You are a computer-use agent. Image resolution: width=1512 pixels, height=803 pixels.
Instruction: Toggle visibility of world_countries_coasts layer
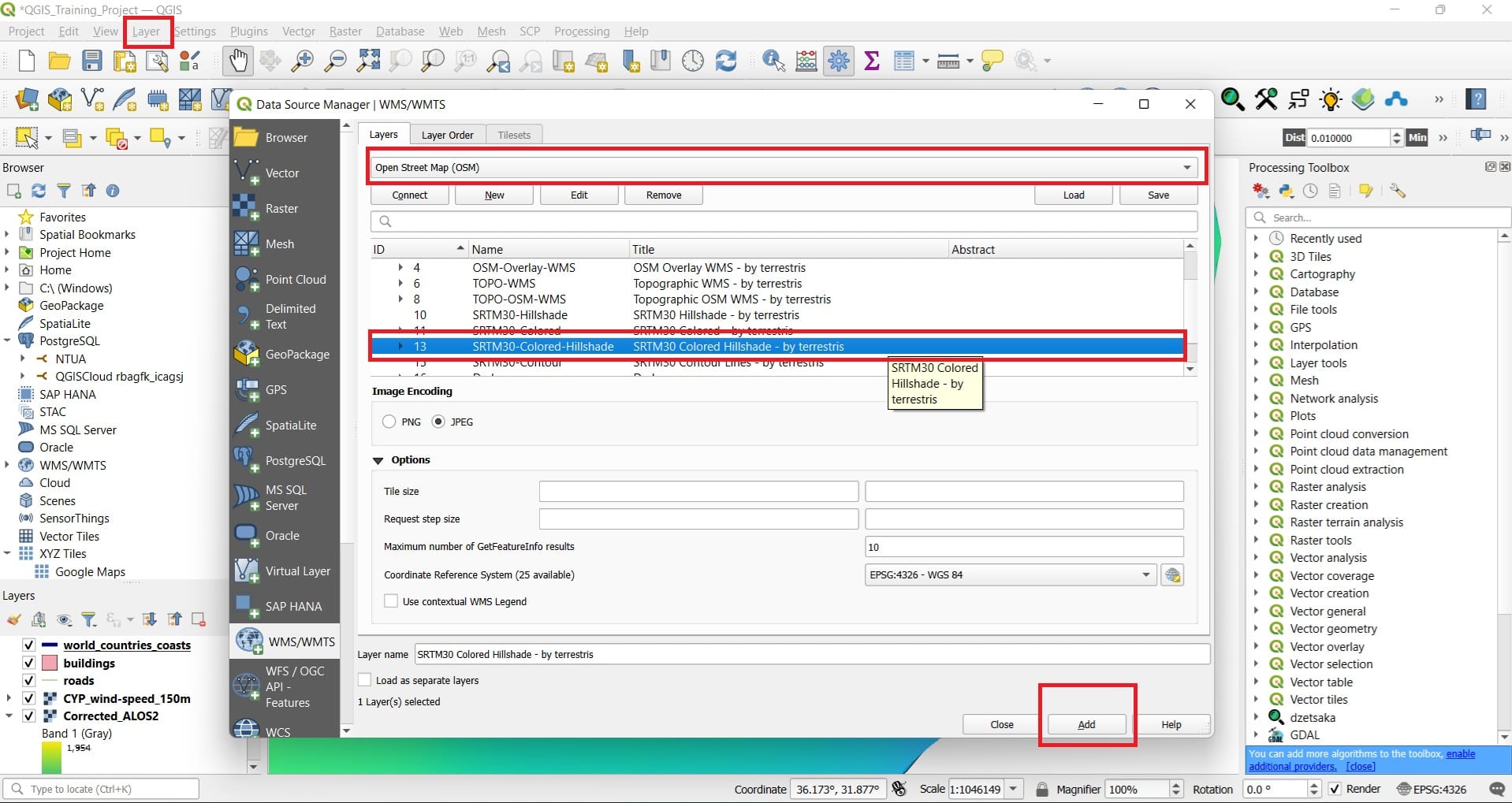29,645
